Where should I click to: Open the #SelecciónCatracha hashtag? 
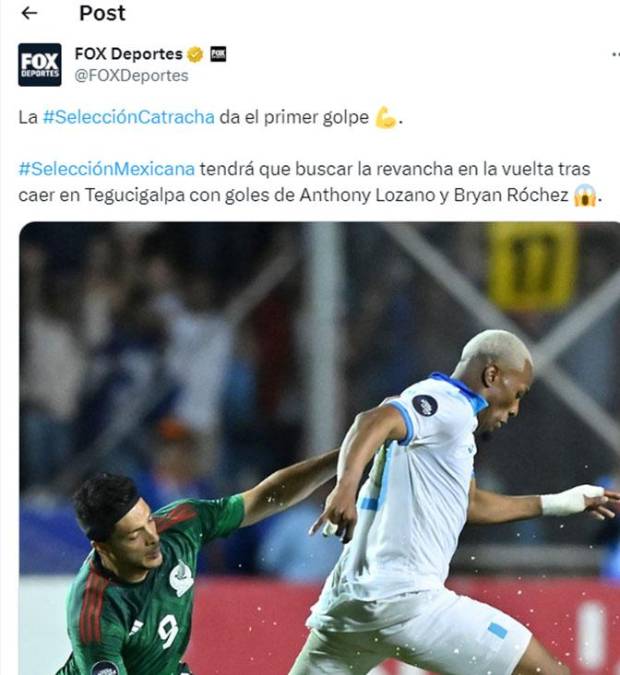coord(129,117)
